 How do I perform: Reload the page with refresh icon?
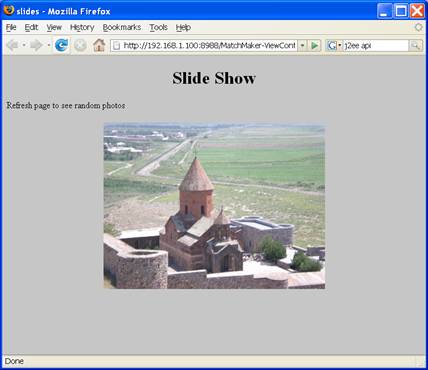(x=62, y=45)
